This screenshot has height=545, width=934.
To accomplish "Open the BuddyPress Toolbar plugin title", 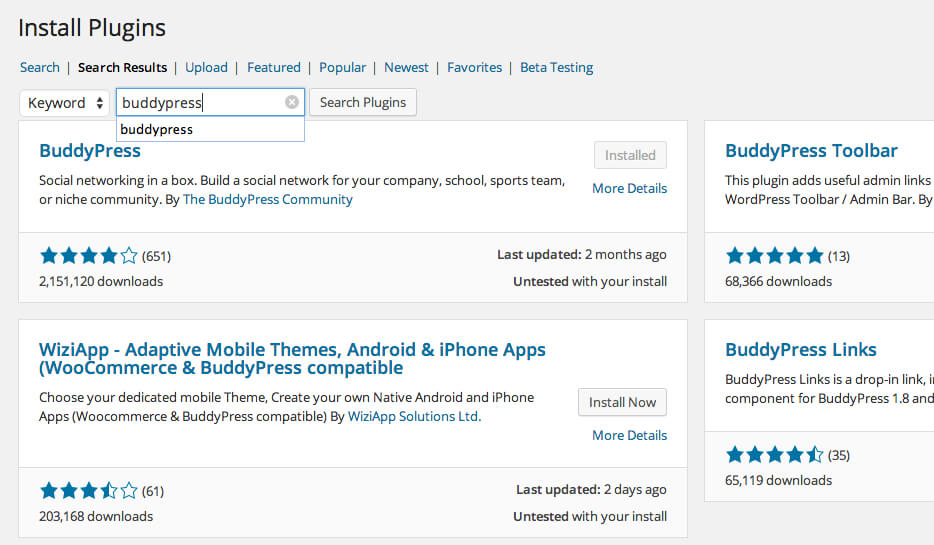I will pos(811,151).
